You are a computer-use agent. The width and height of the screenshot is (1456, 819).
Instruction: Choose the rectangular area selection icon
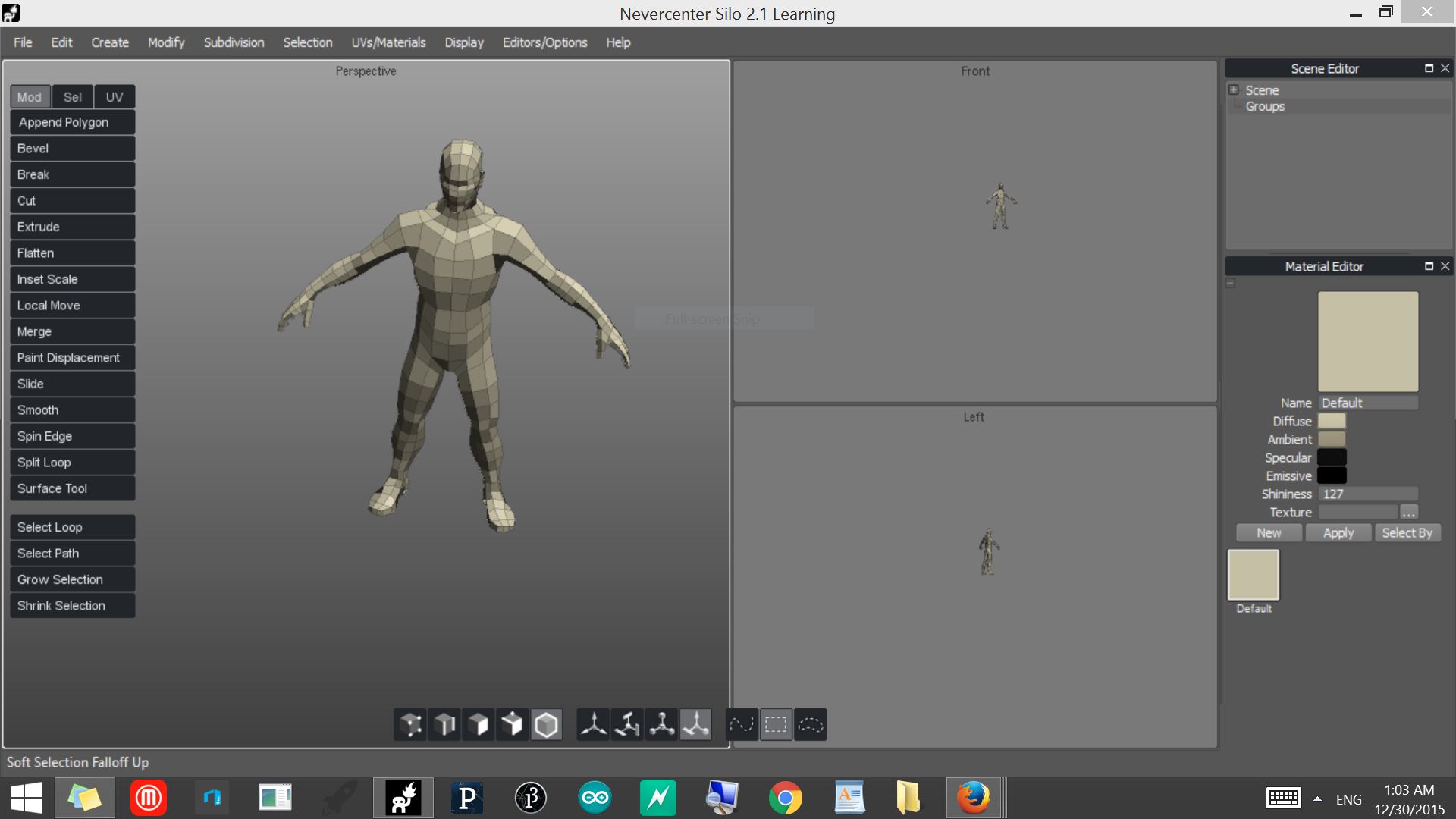coord(776,725)
